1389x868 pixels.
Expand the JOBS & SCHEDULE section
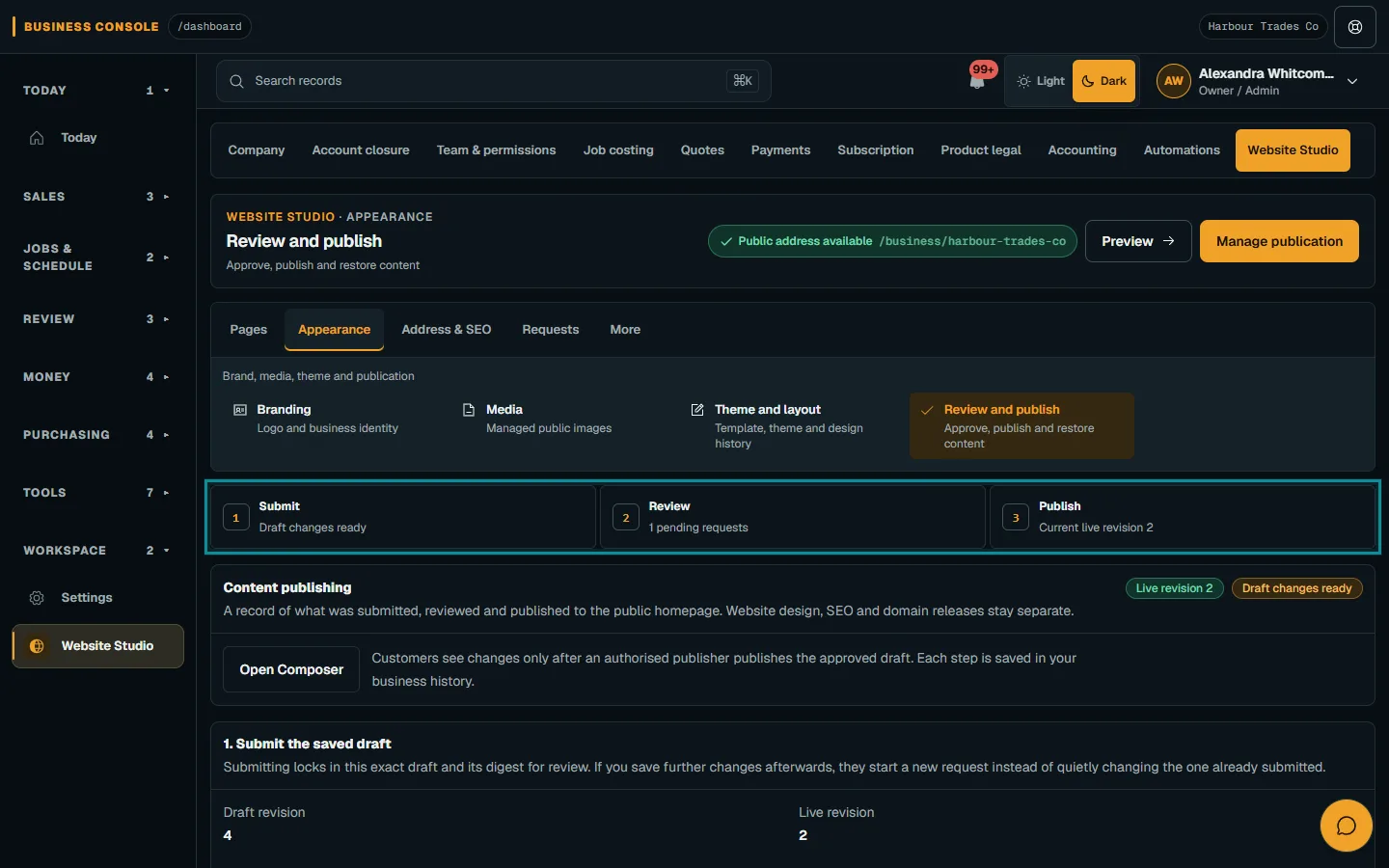click(97, 258)
